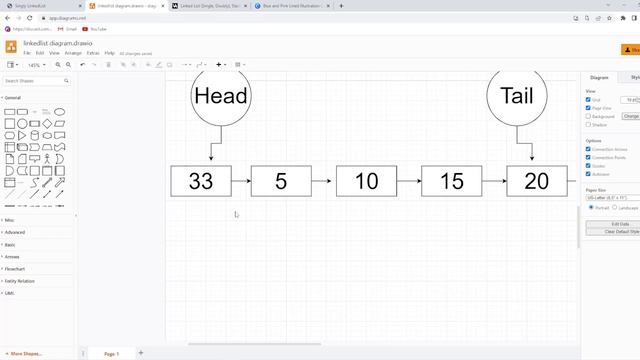The height and width of the screenshot is (360, 640).
Task: Click the delete trash icon
Action: 109,64
